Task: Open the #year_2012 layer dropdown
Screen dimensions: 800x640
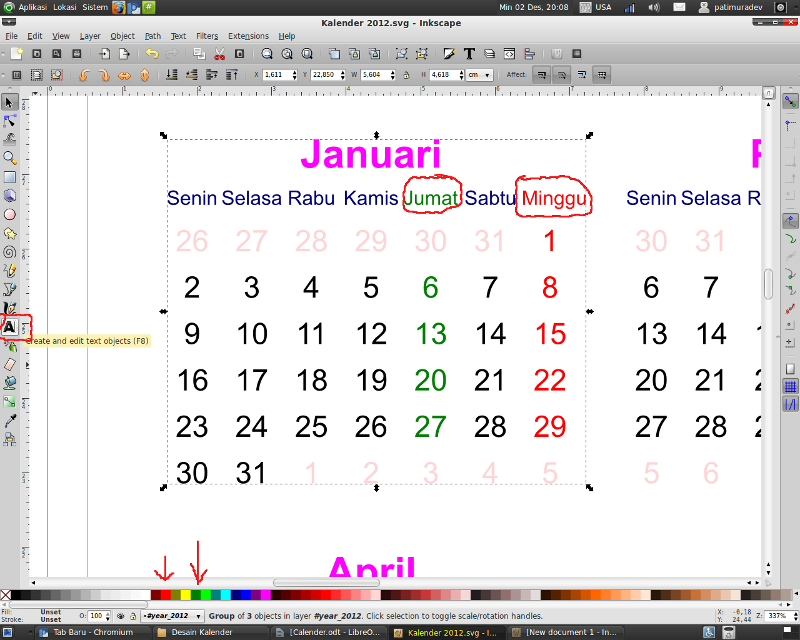Action: point(172,616)
